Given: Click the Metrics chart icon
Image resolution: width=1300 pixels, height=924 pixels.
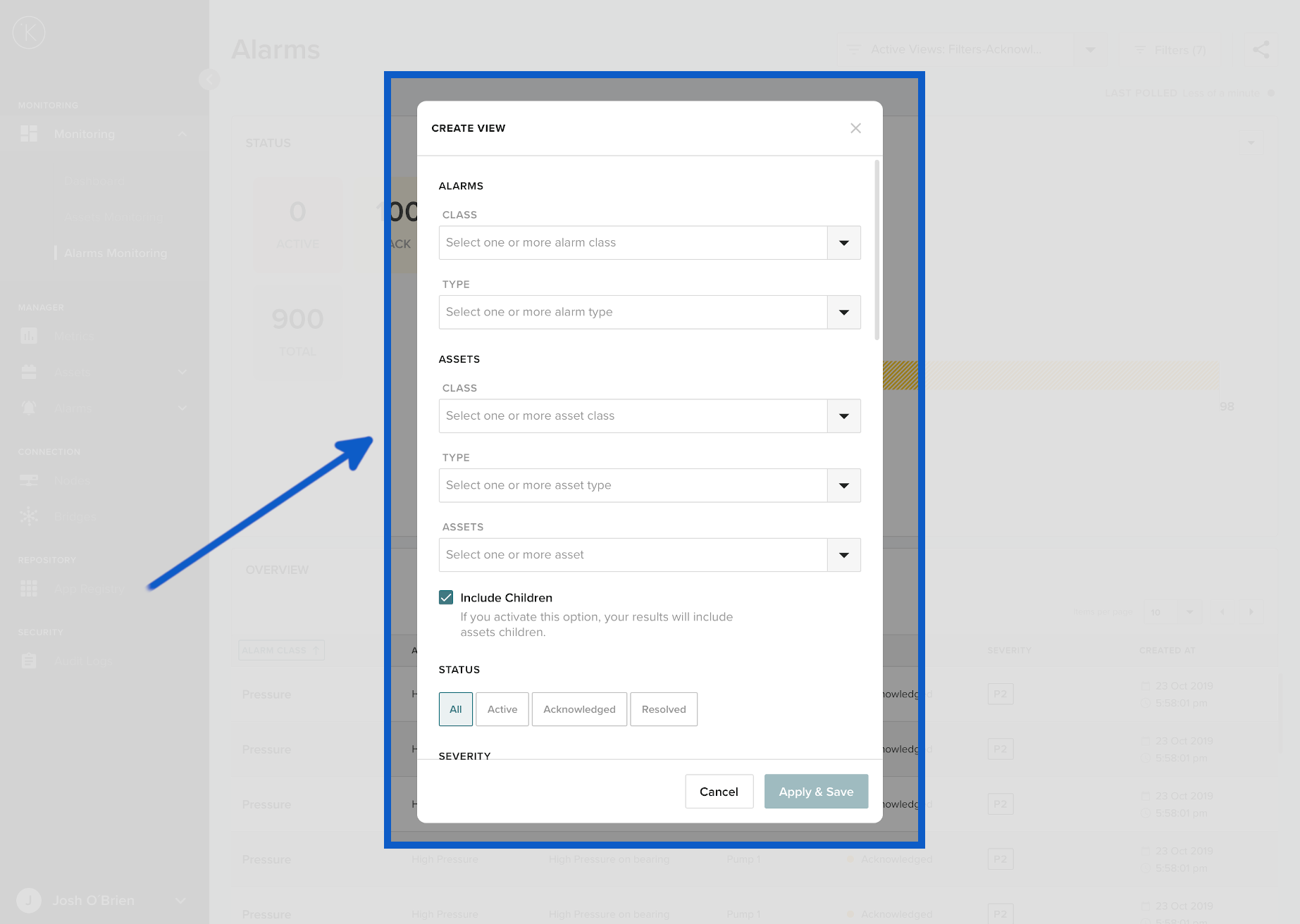Looking at the screenshot, I should tap(29, 336).
